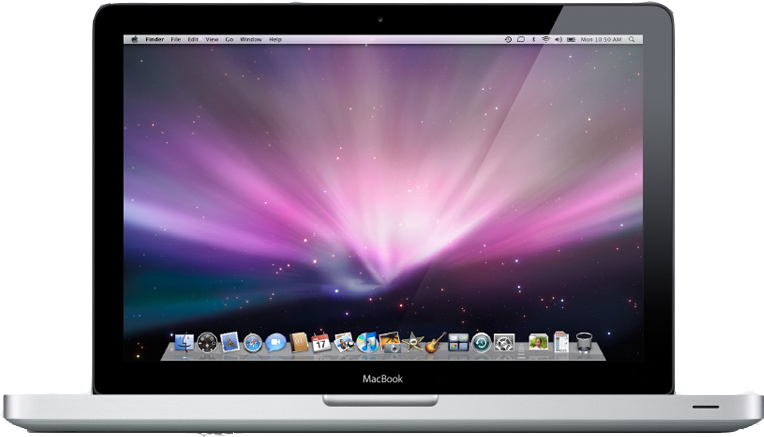This screenshot has height=437, width=764.
Task: Launch Safari compass icon in dock
Action: pos(252,343)
